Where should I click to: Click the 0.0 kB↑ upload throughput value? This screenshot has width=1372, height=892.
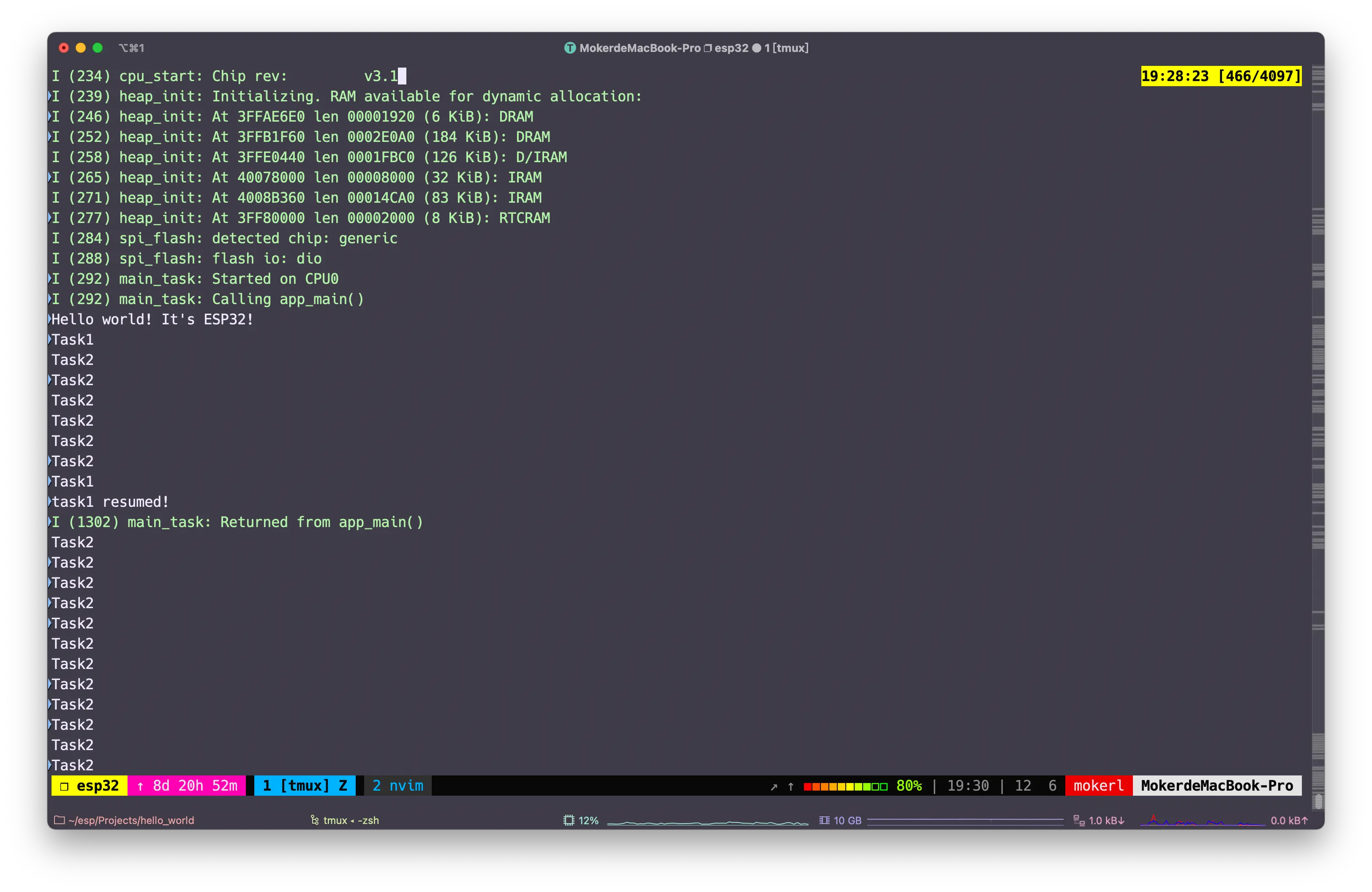[1289, 820]
